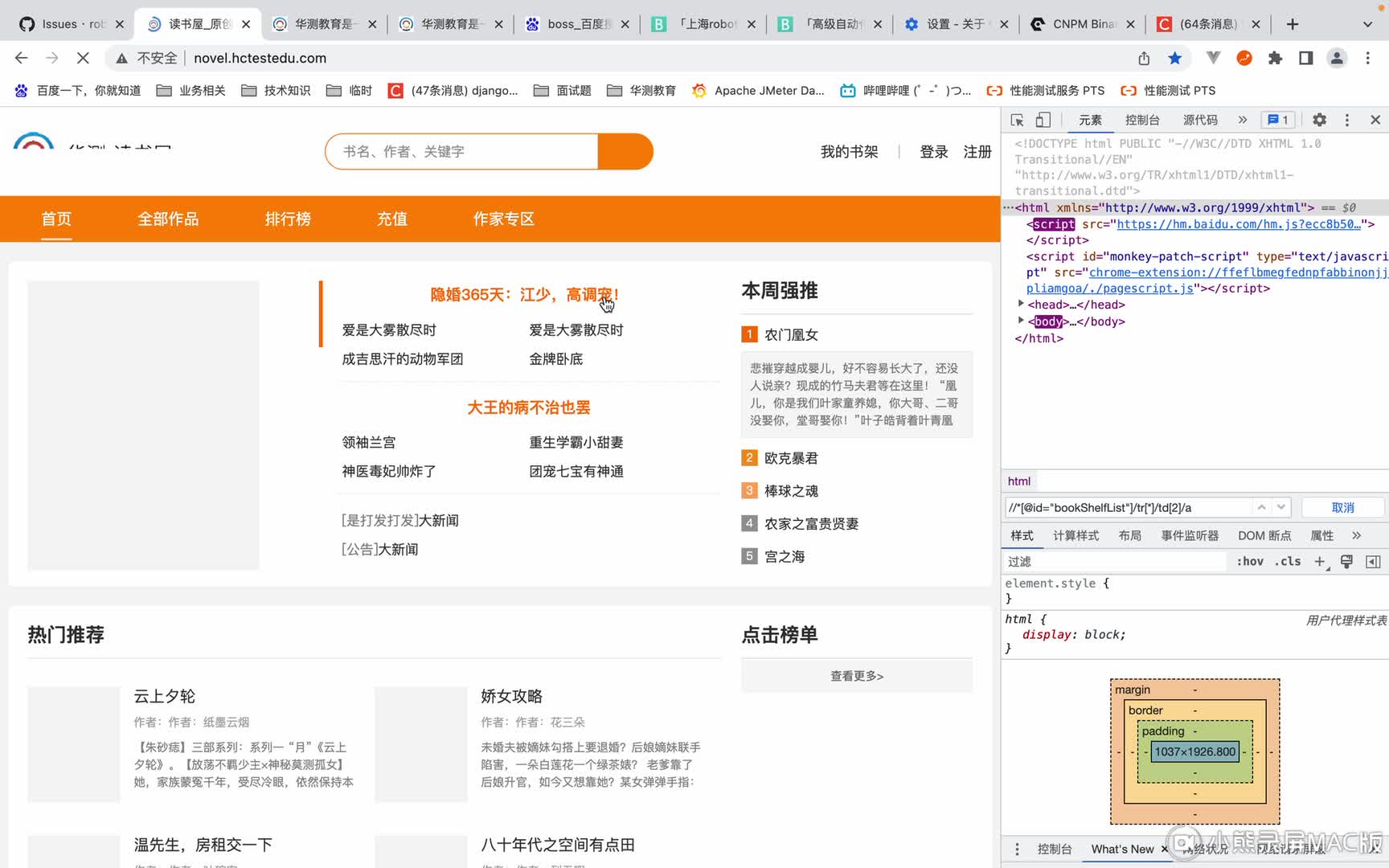1389x868 pixels.
Task: Open DOM 断点 breakpoints tab
Action: (1264, 535)
